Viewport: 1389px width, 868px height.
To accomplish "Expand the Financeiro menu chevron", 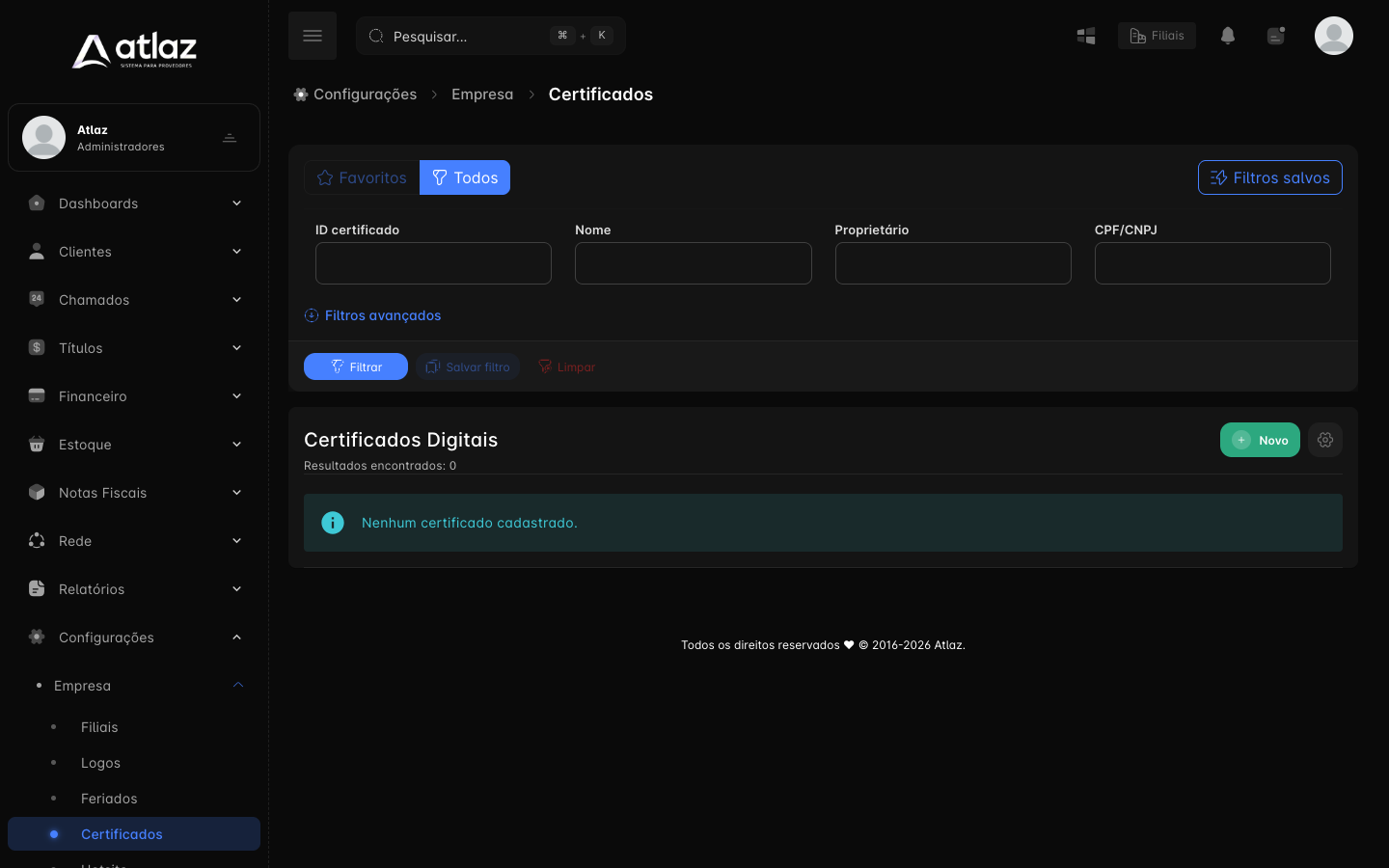I will [236, 395].
